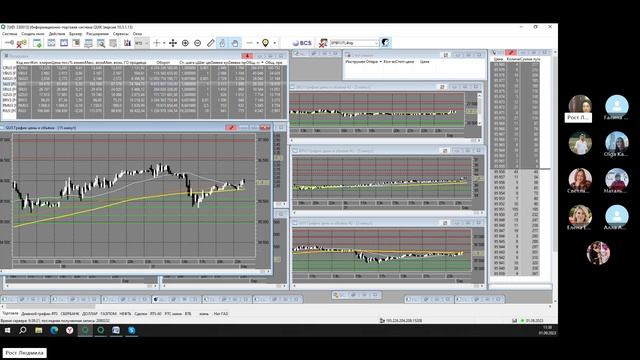This screenshot has width=640, height=360.
Task: Select the pencil line drawing tool
Action: [211, 43]
